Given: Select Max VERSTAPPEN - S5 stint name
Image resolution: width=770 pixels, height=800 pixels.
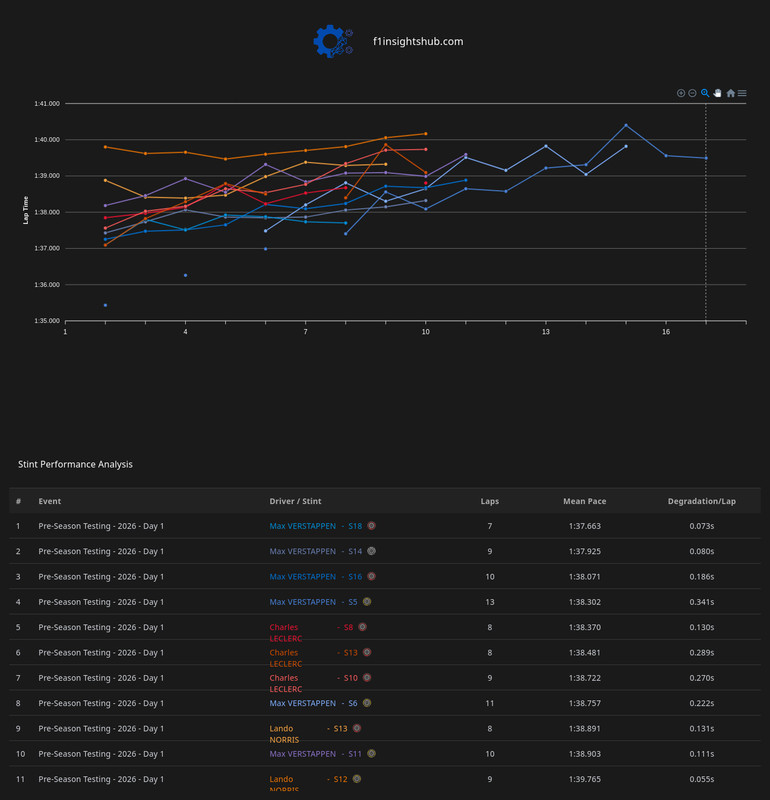Looking at the screenshot, I should tap(313, 602).
